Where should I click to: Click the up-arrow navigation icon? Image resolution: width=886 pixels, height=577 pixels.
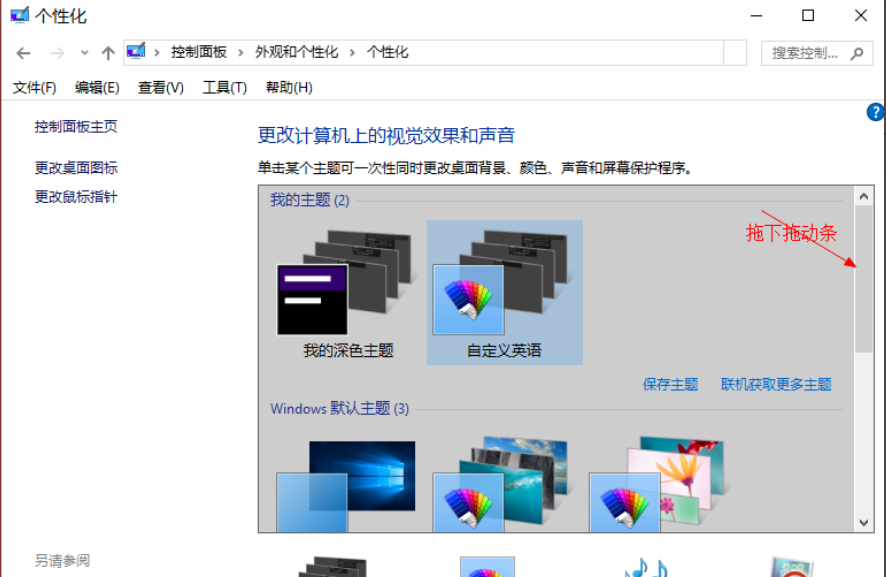[108, 51]
